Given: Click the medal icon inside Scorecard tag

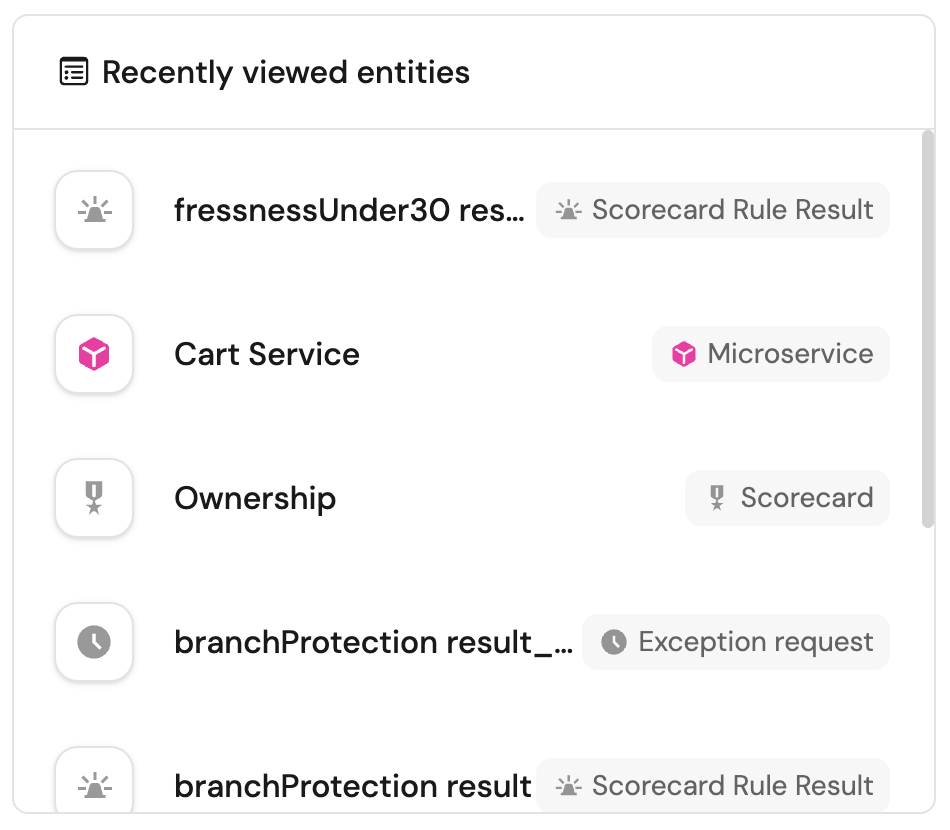Looking at the screenshot, I should (x=717, y=498).
